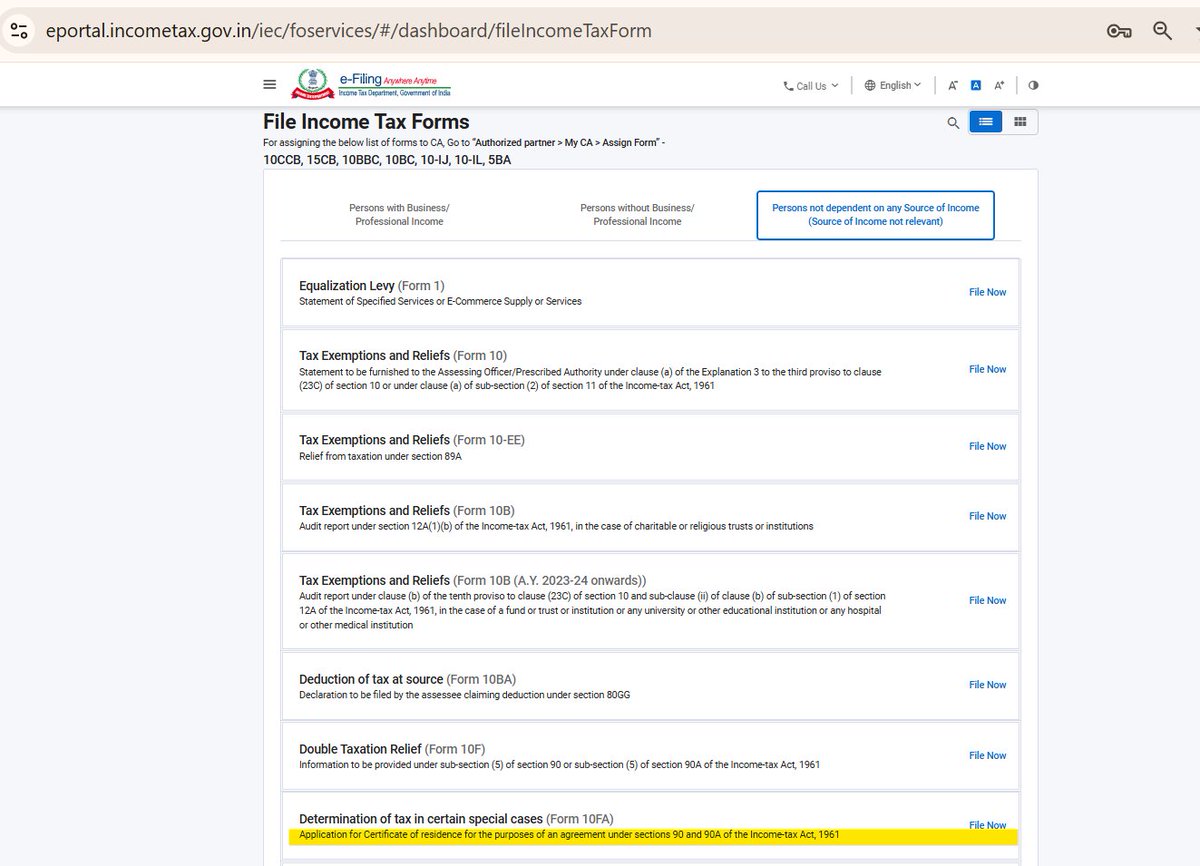Click the browser zoom magnifier icon
1200x866 pixels.
click(1163, 30)
